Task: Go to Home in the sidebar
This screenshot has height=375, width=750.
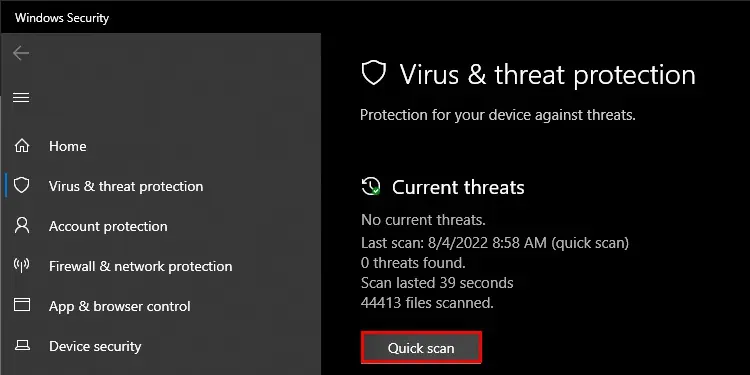Action: (67, 146)
